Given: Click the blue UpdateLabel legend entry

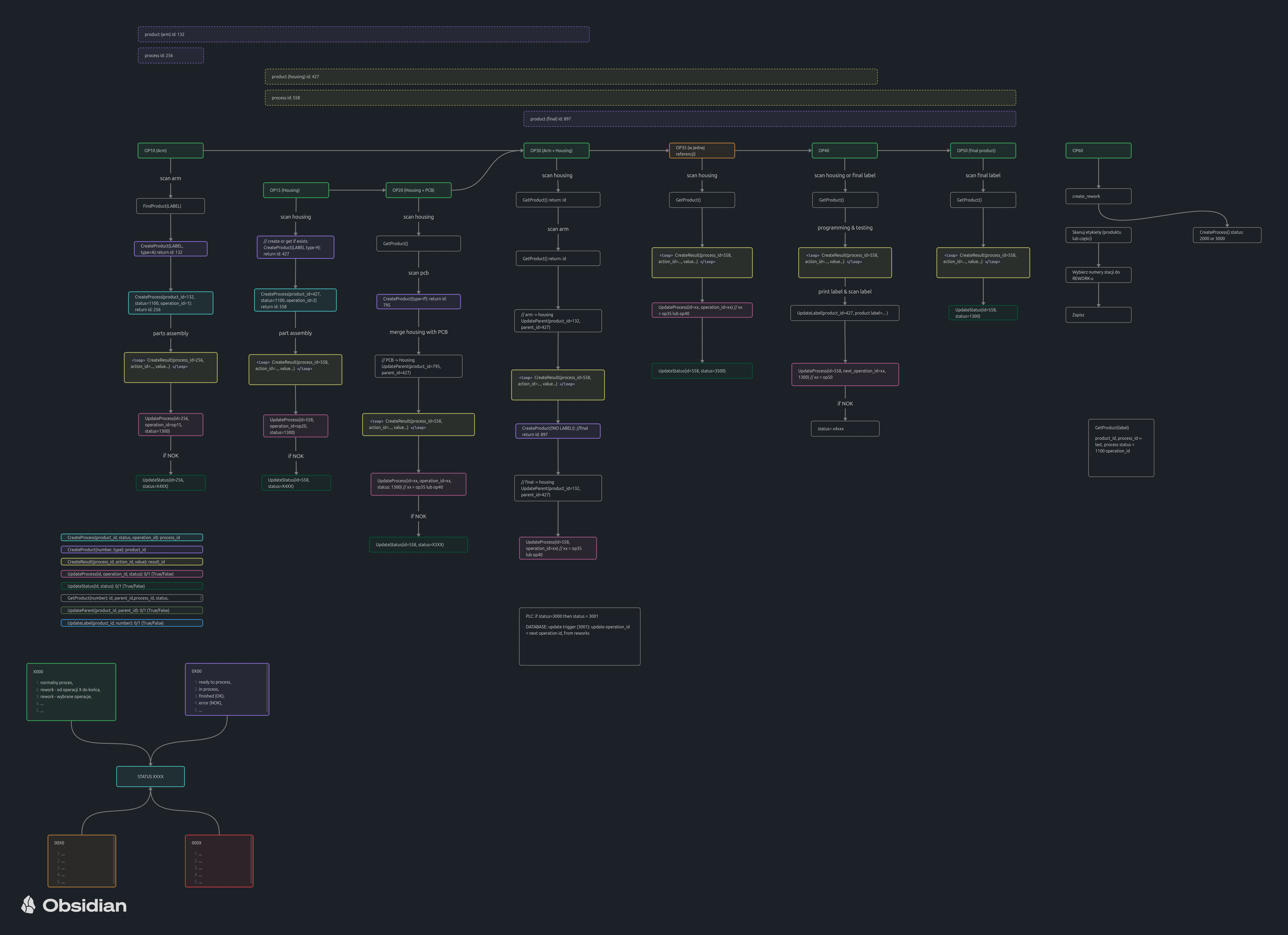Looking at the screenshot, I should (x=132, y=623).
